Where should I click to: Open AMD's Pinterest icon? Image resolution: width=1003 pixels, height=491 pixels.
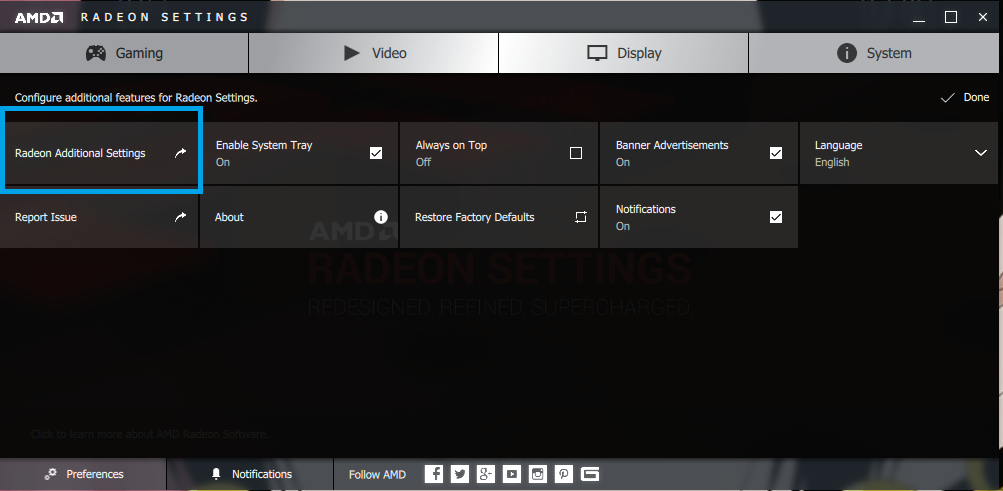click(564, 474)
